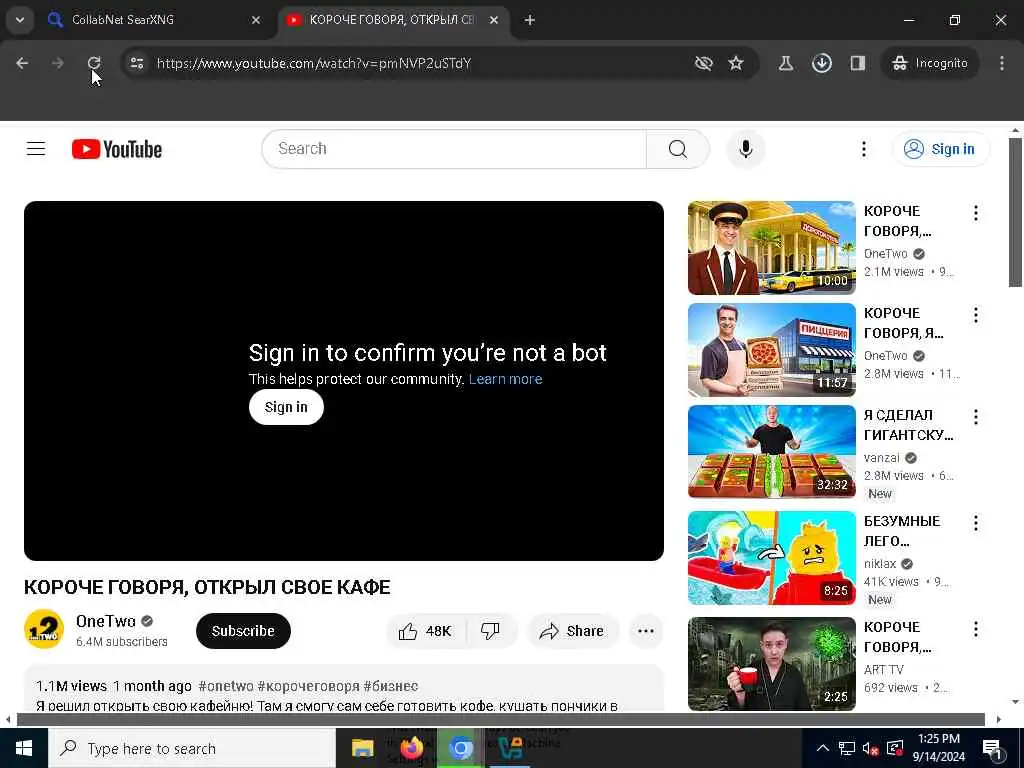Screen dimensions: 1024x768
Task: Open Firefox from the taskbar
Action: click(x=411, y=748)
